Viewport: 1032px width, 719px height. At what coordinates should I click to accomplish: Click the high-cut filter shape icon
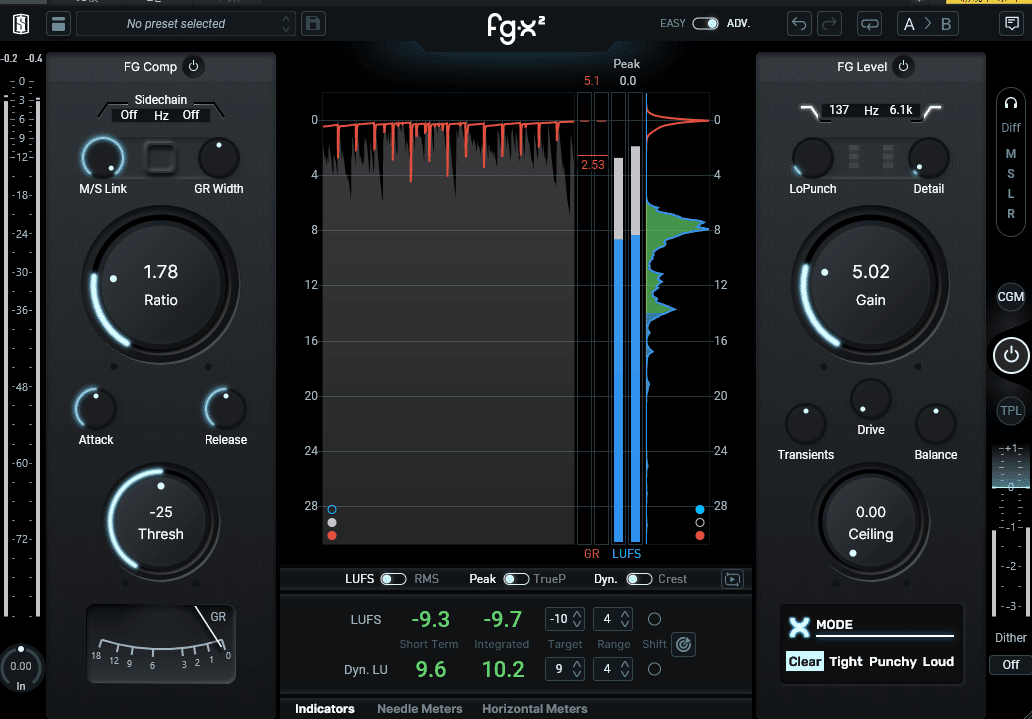pos(931,111)
